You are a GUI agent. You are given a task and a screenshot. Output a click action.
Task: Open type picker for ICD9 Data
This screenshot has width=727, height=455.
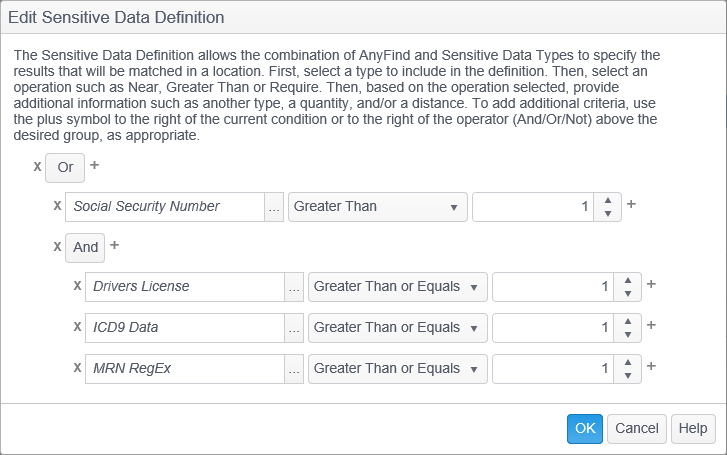(x=294, y=328)
